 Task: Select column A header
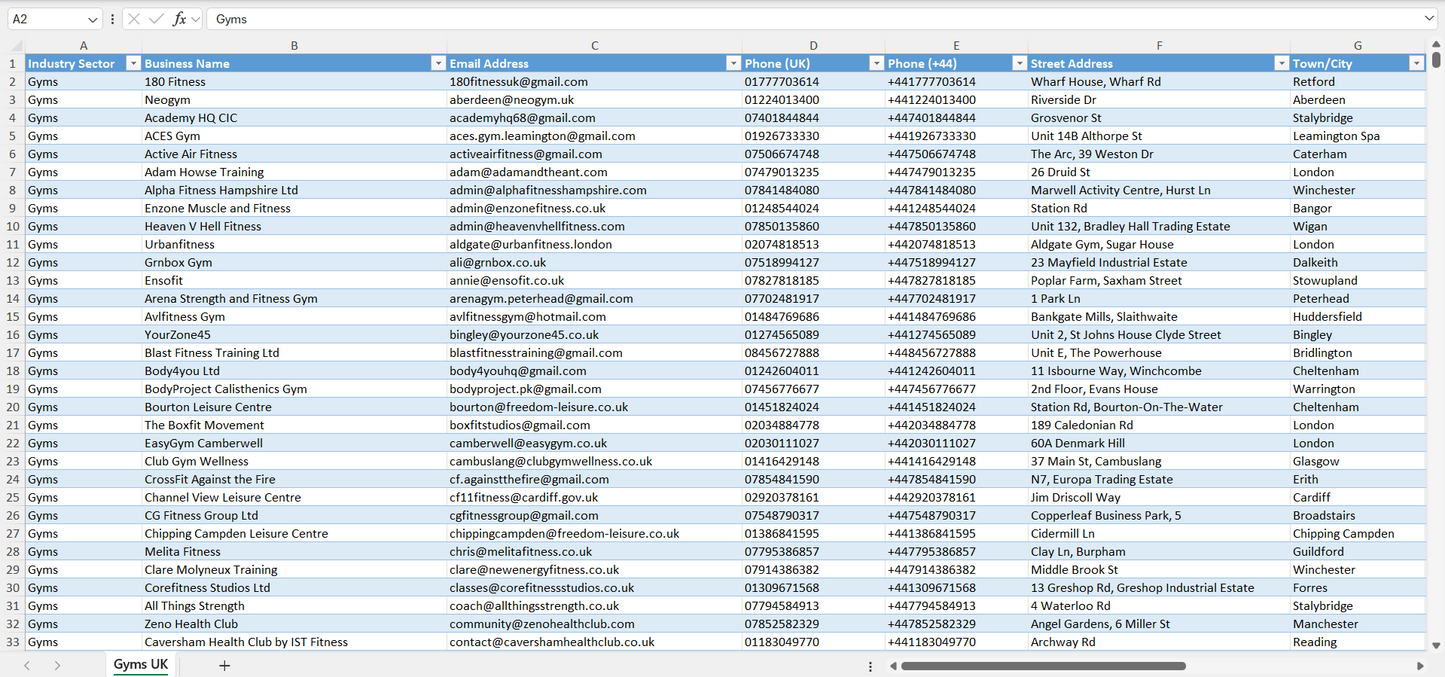coord(83,46)
